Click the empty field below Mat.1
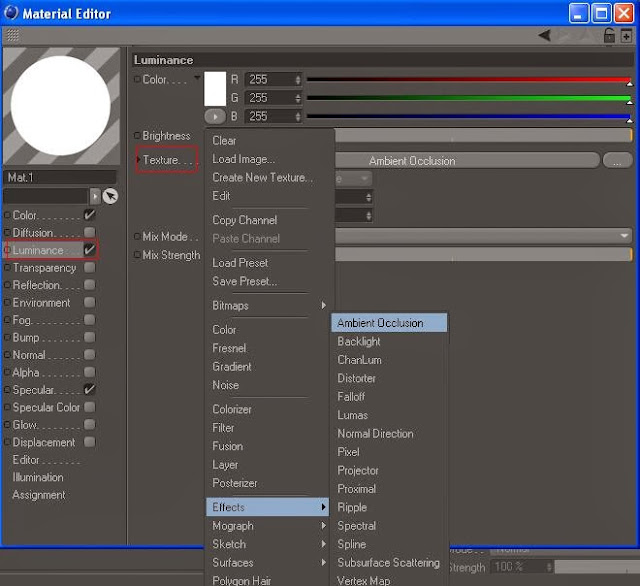The width and height of the screenshot is (640, 586). point(45,196)
